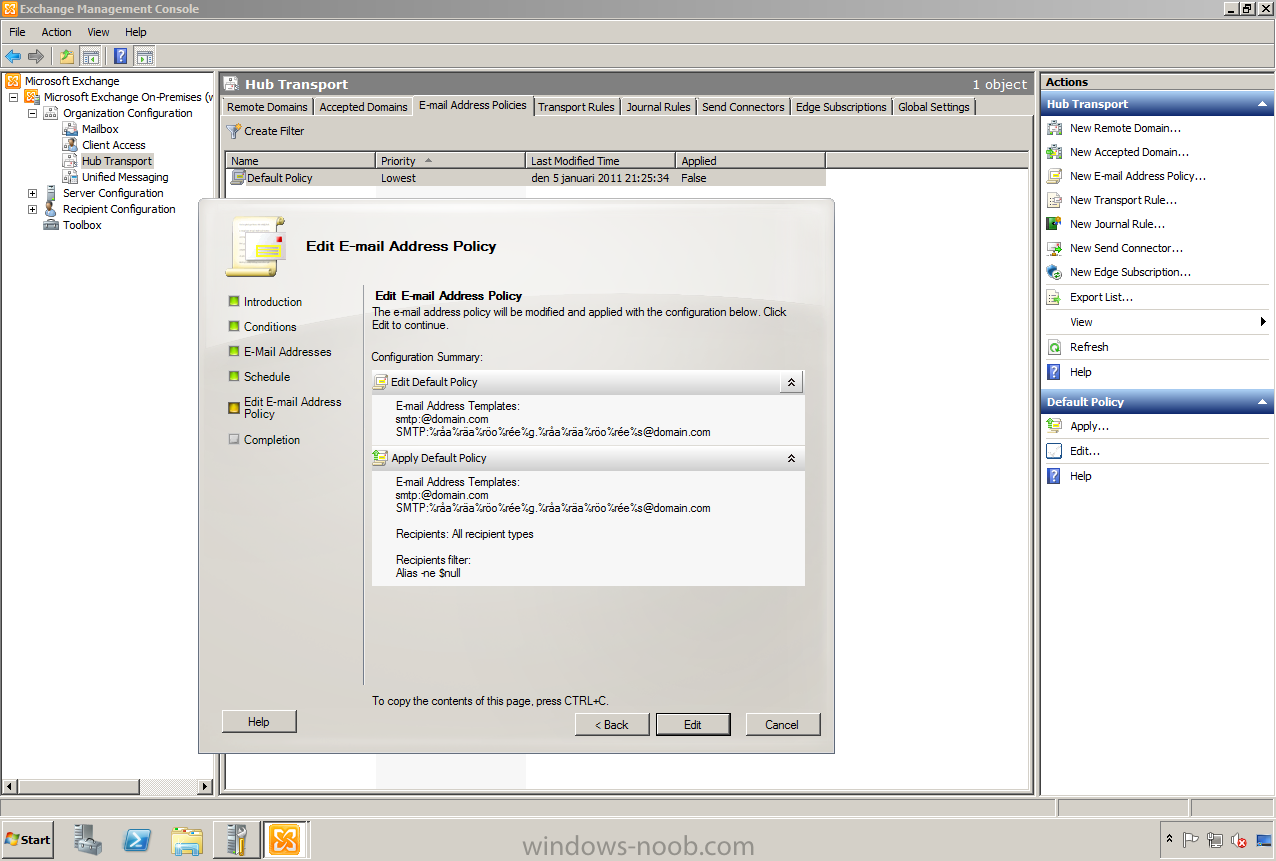Click the Create Filter funnel icon

coord(233,131)
